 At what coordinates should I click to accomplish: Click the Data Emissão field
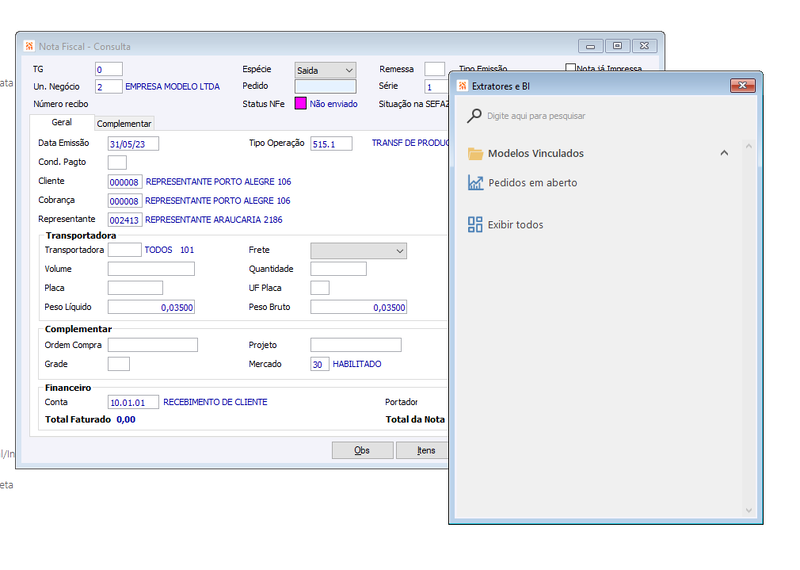coord(133,144)
